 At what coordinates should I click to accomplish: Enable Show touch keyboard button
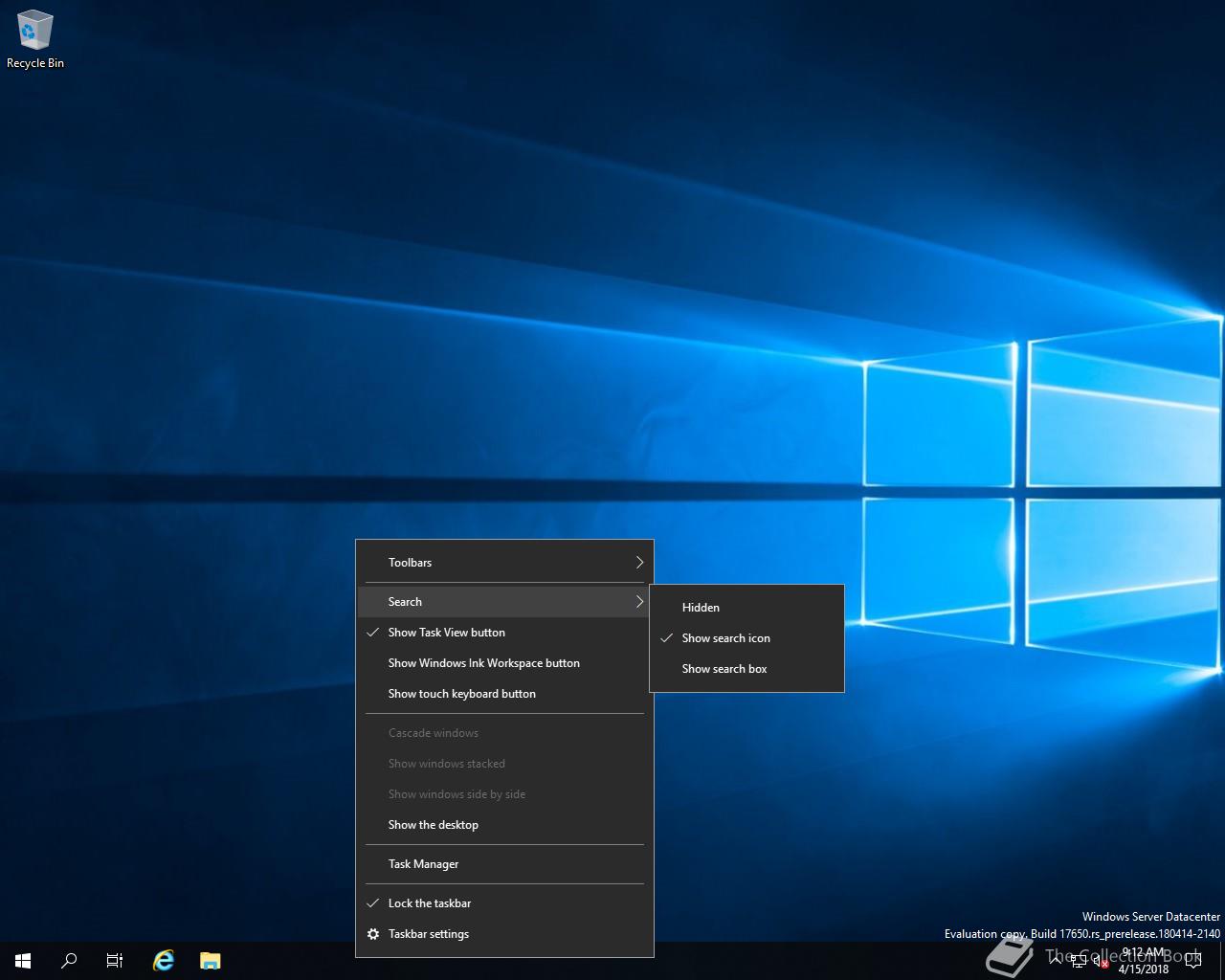pyautogui.click(x=504, y=694)
